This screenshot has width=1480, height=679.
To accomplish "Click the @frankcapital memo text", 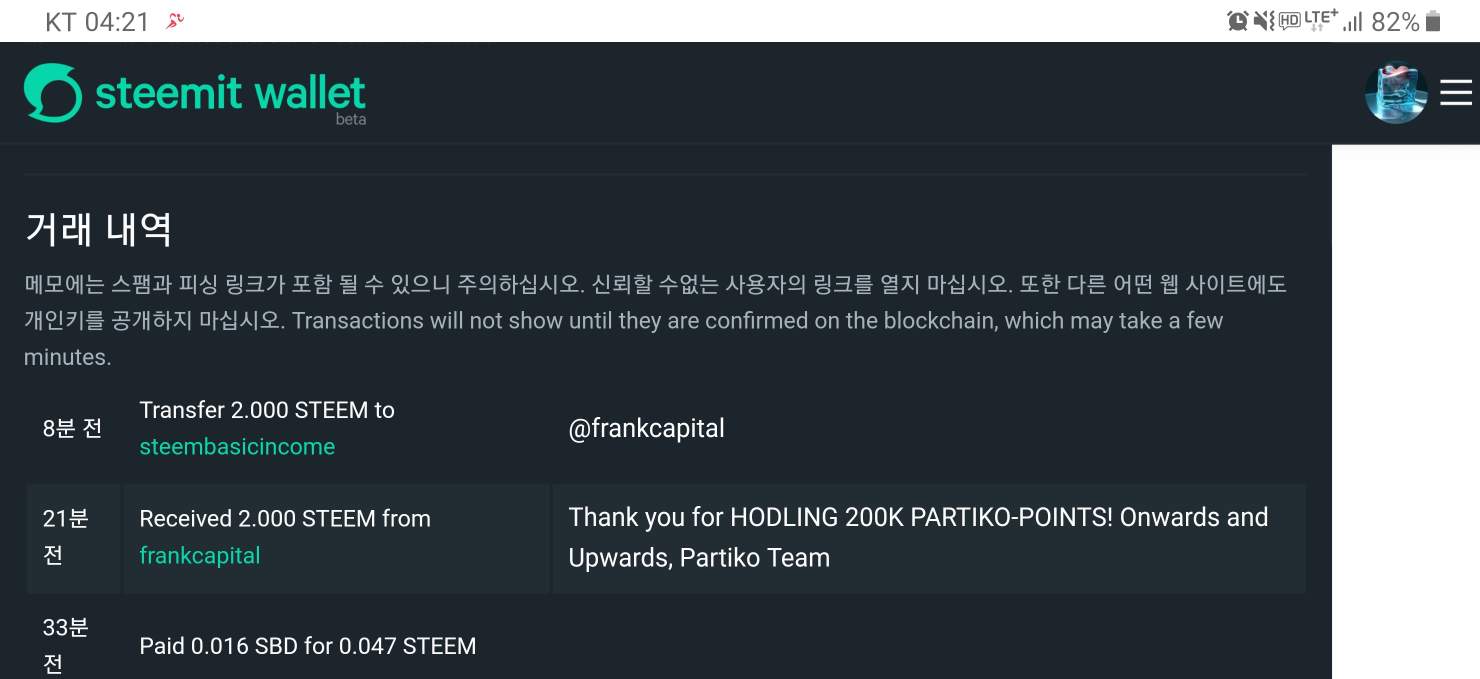I will (646, 429).
